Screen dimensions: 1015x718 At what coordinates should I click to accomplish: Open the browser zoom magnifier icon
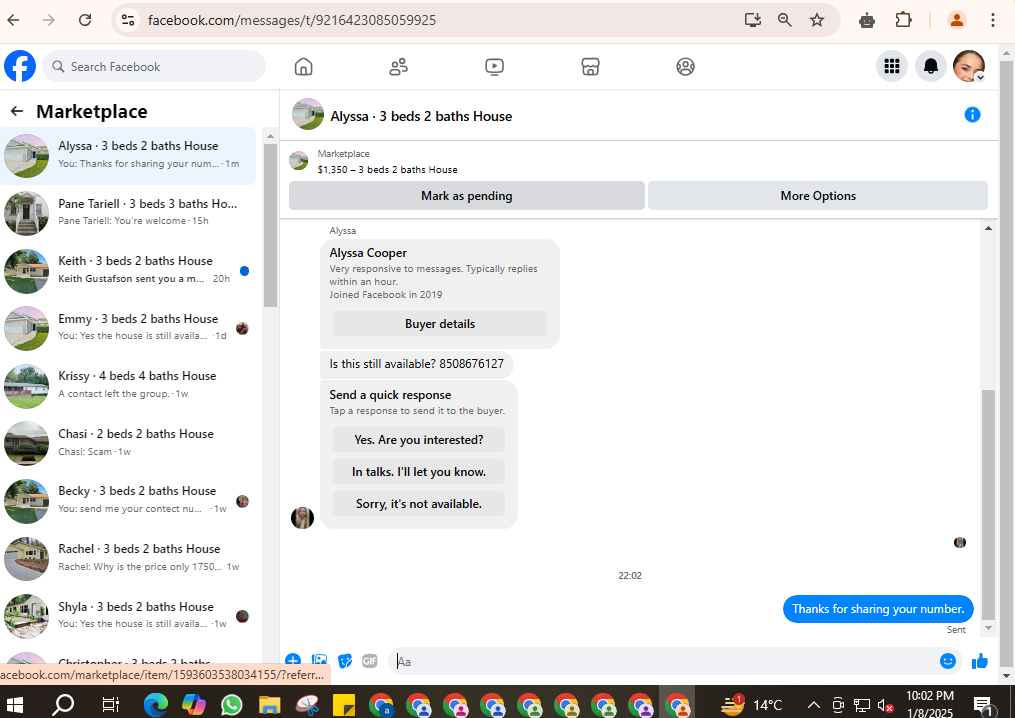pyautogui.click(x=785, y=20)
